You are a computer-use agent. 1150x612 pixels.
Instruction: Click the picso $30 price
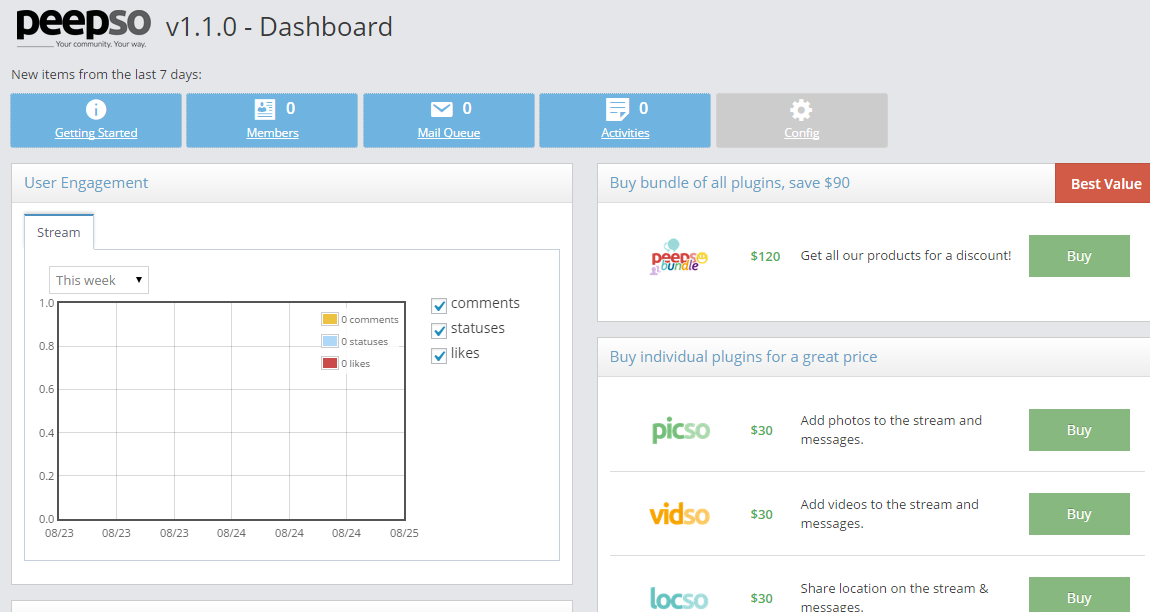tap(761, 430)
